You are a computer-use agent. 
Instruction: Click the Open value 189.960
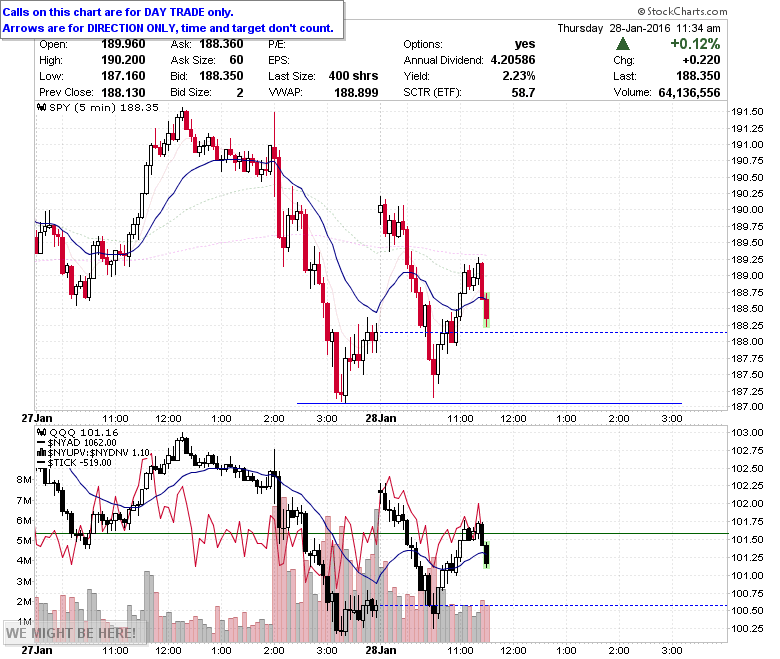(123, 44)
